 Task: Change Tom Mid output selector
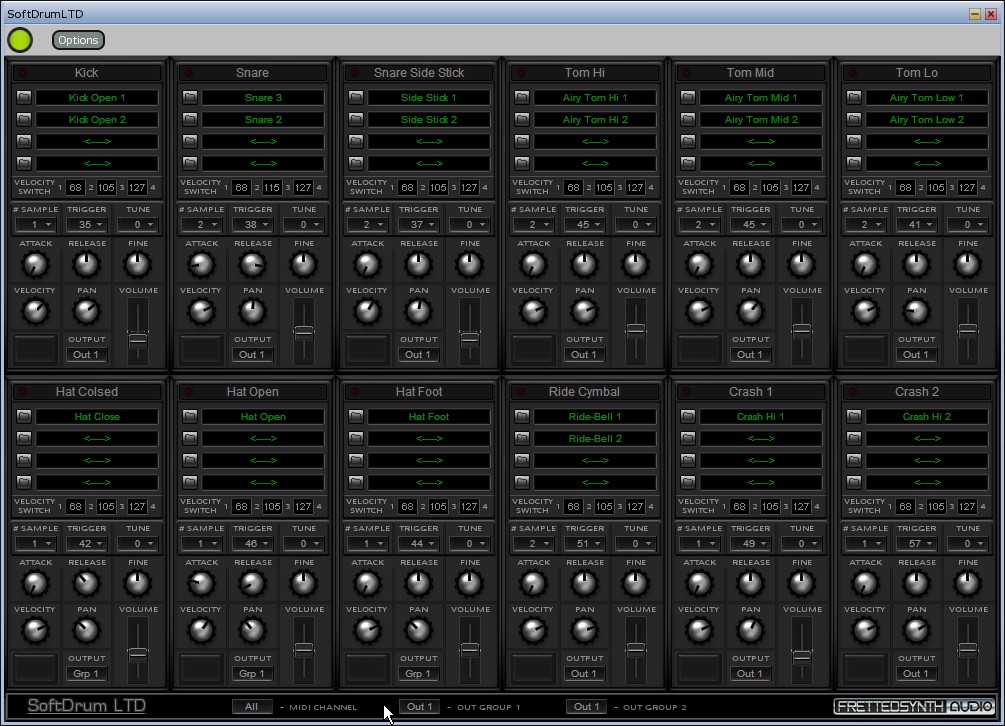tap(750, 354)
